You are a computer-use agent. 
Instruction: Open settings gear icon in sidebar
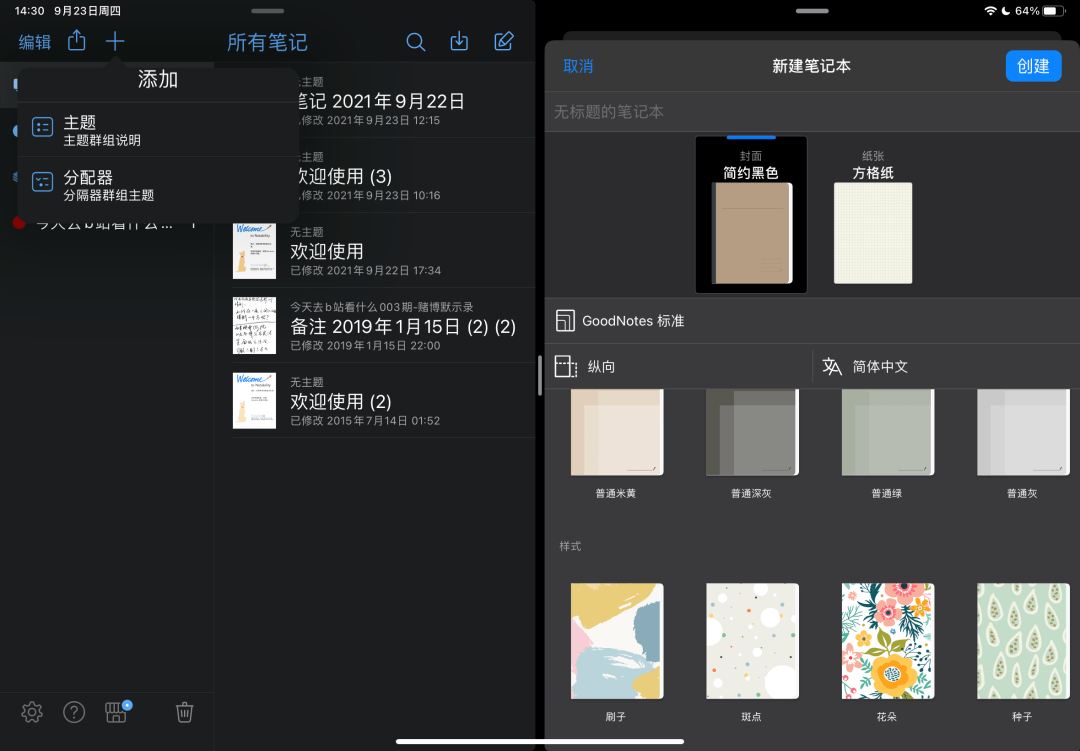pyautogui.click(x=32, y=712)
